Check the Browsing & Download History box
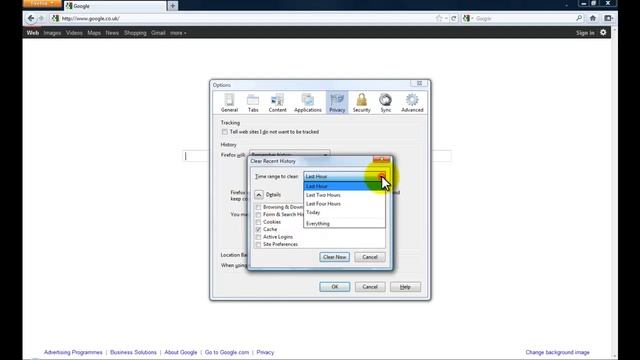Viewport: 640px width, 360px height. [x=258, y=207]
